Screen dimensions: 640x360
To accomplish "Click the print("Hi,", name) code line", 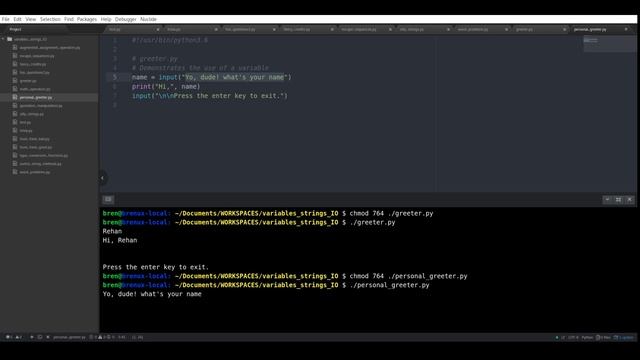I will [x=166, y=87].
